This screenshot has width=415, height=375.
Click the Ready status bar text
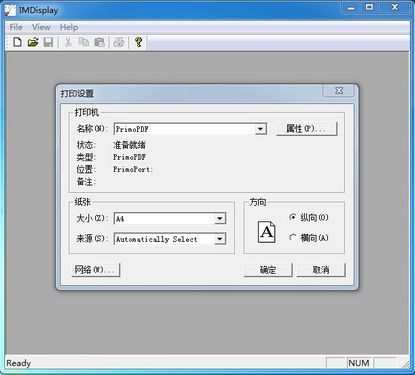[18, 363]
